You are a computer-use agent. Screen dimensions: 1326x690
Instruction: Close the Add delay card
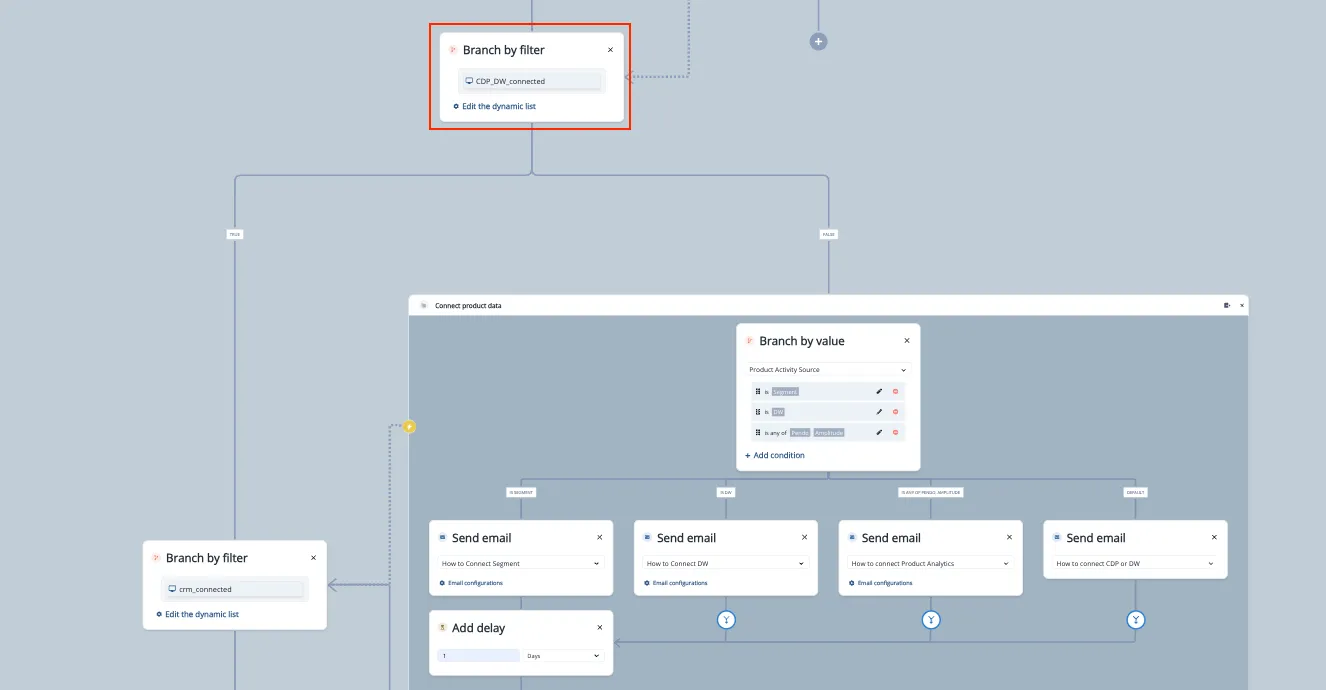tap(600, 628)
